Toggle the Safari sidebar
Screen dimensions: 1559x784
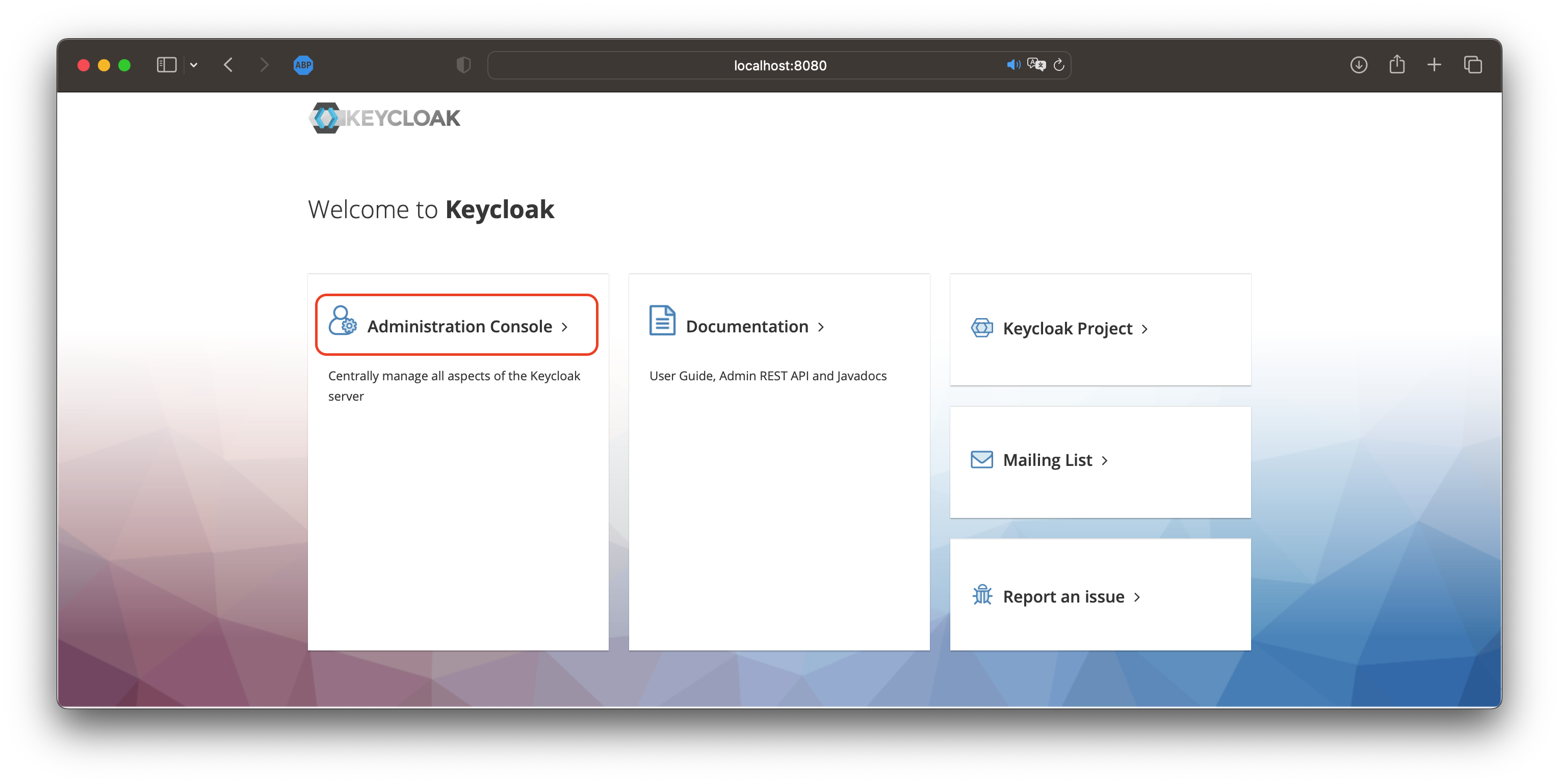(x=166, y=65)
